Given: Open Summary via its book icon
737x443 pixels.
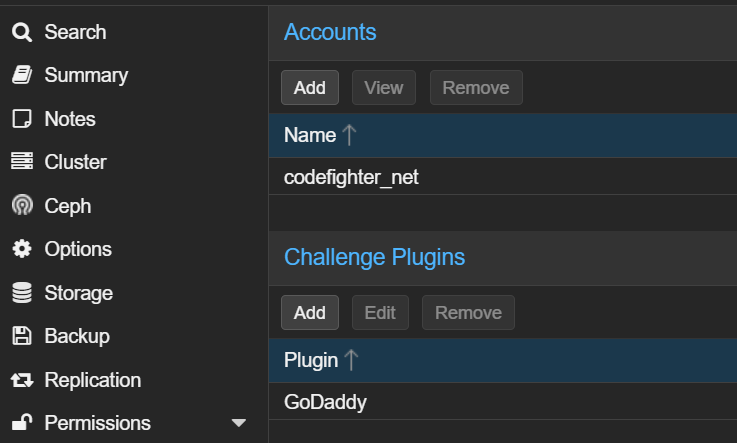Looking at the screenshot, I should (22, 75).
